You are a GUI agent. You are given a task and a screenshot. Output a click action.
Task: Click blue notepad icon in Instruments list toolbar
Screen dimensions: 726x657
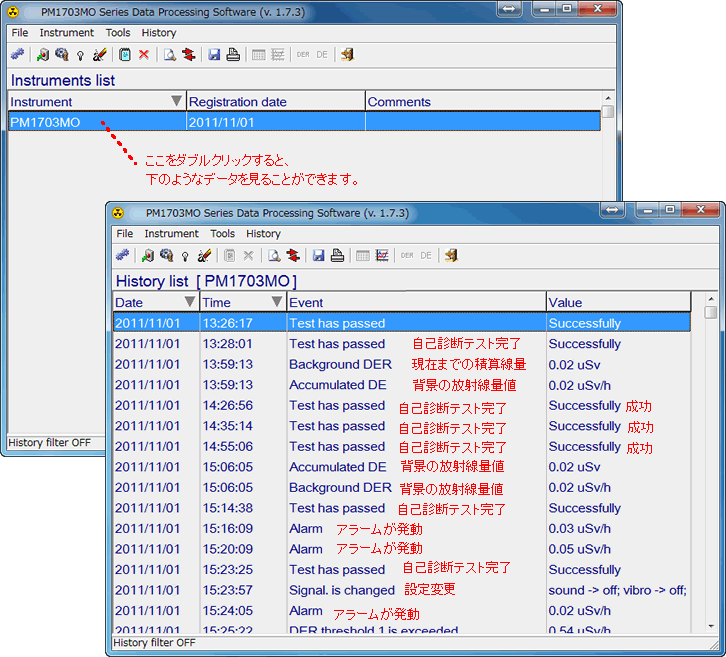tap(125, 55)
